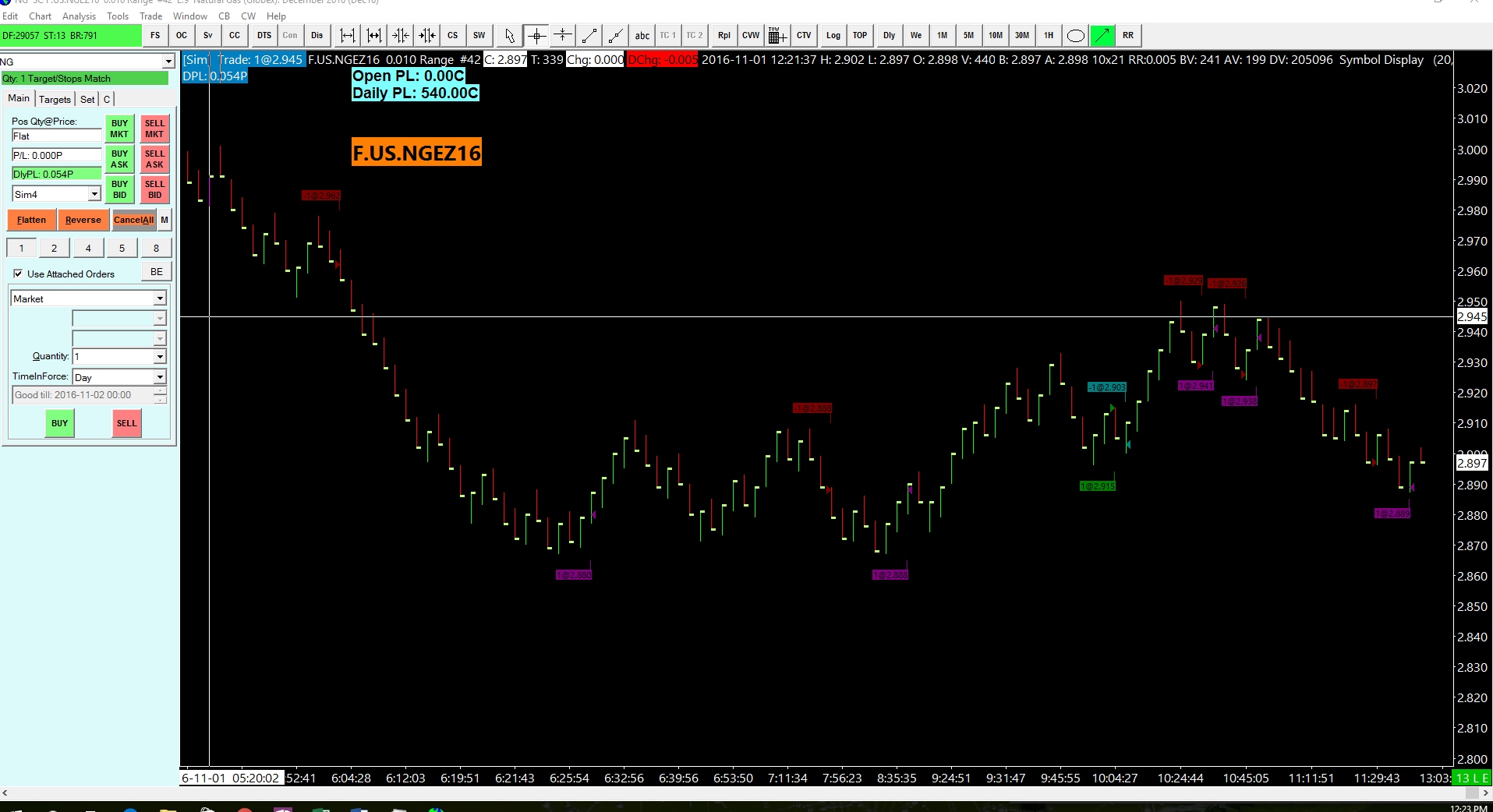The width and height of the screenshot is (1493, 812).
Task: Expand the Market order type dropdown
Action: click(160, 298)
